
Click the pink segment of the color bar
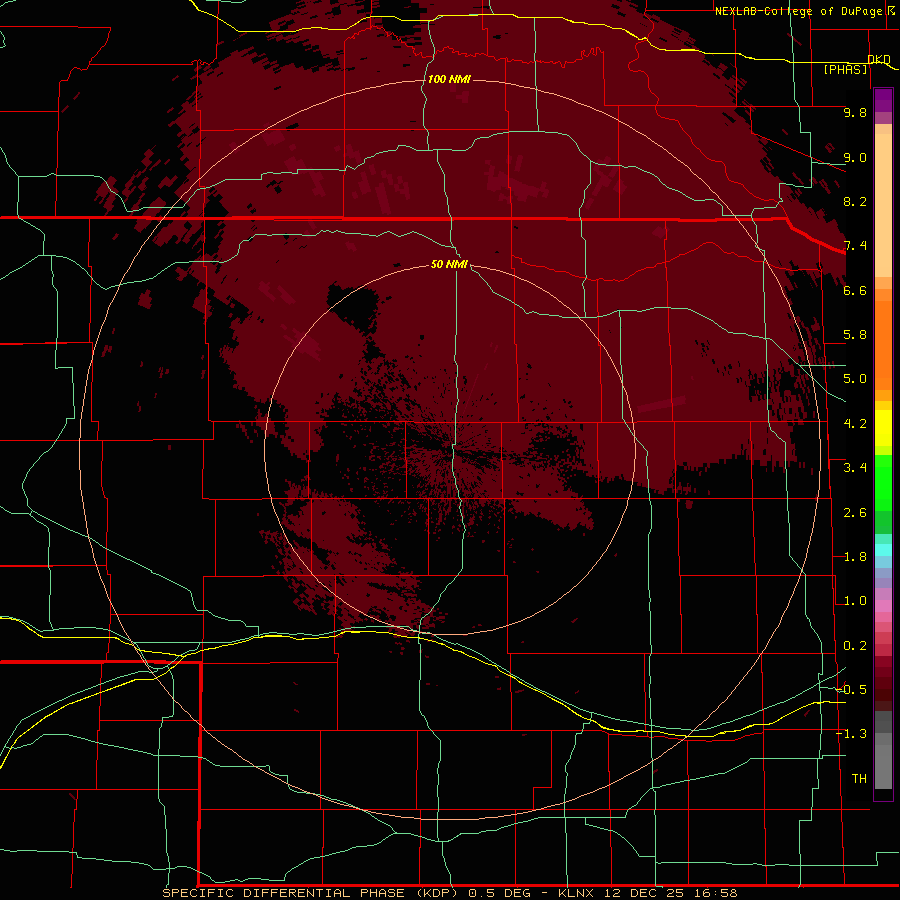point(883,606)
